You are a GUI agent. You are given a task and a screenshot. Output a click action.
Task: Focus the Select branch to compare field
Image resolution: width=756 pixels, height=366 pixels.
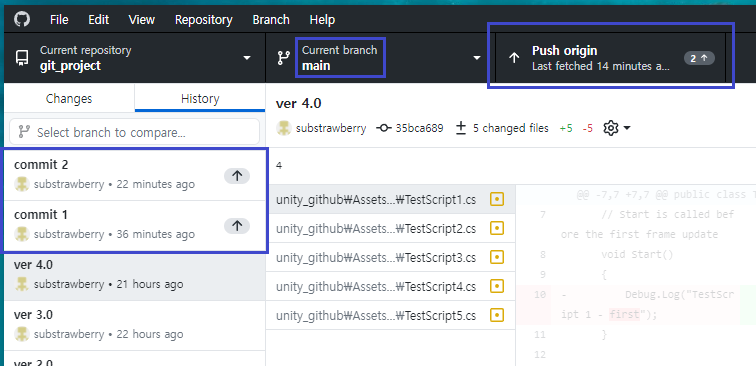135,132
